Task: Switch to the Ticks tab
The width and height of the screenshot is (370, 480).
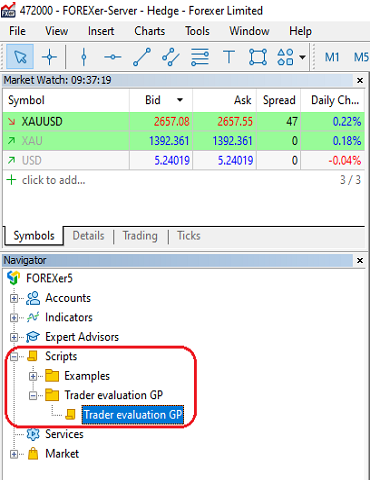Action: coord(189,236)
